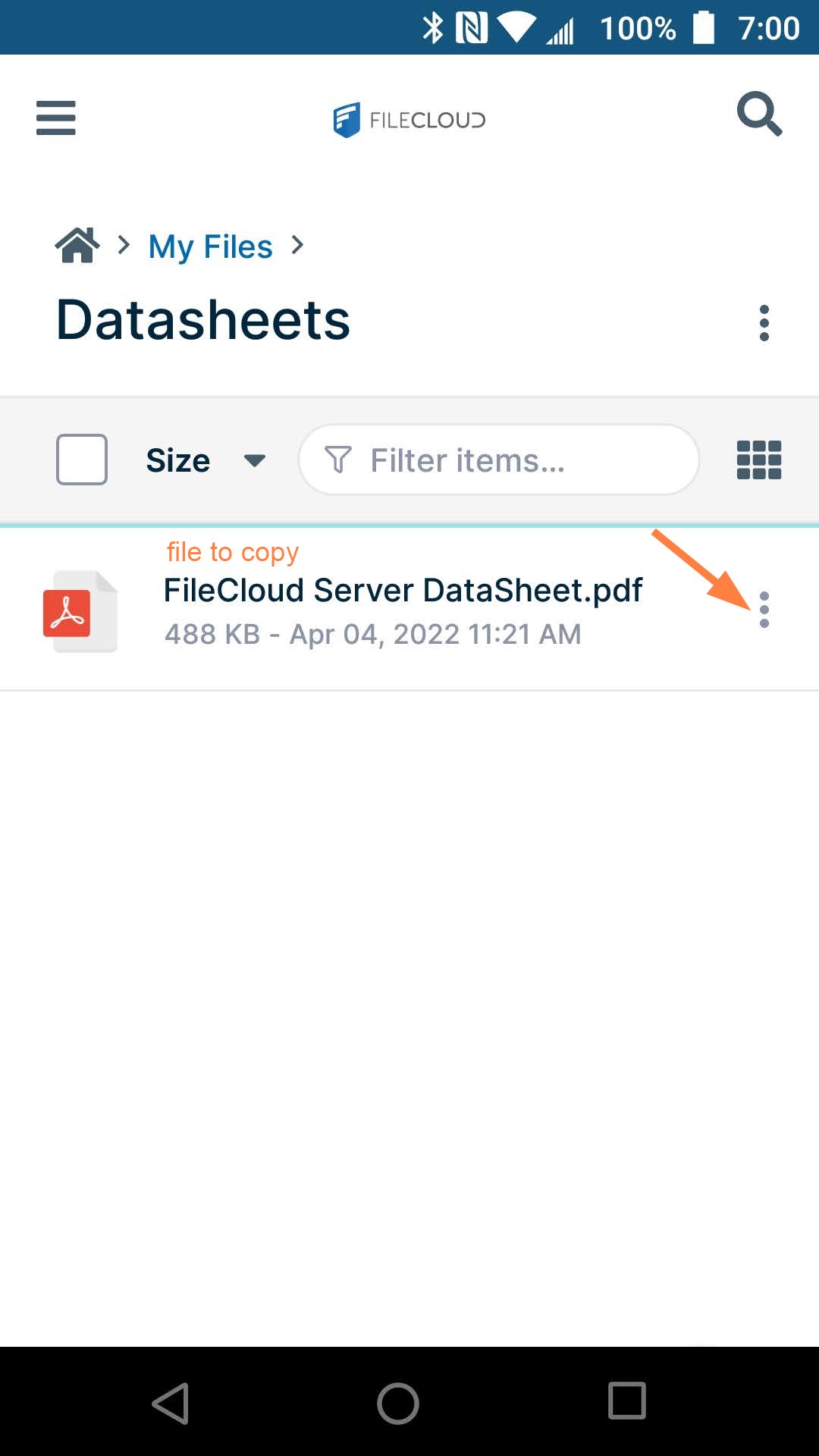Expand the Size sort dropdown arrow

pos(255,460)
